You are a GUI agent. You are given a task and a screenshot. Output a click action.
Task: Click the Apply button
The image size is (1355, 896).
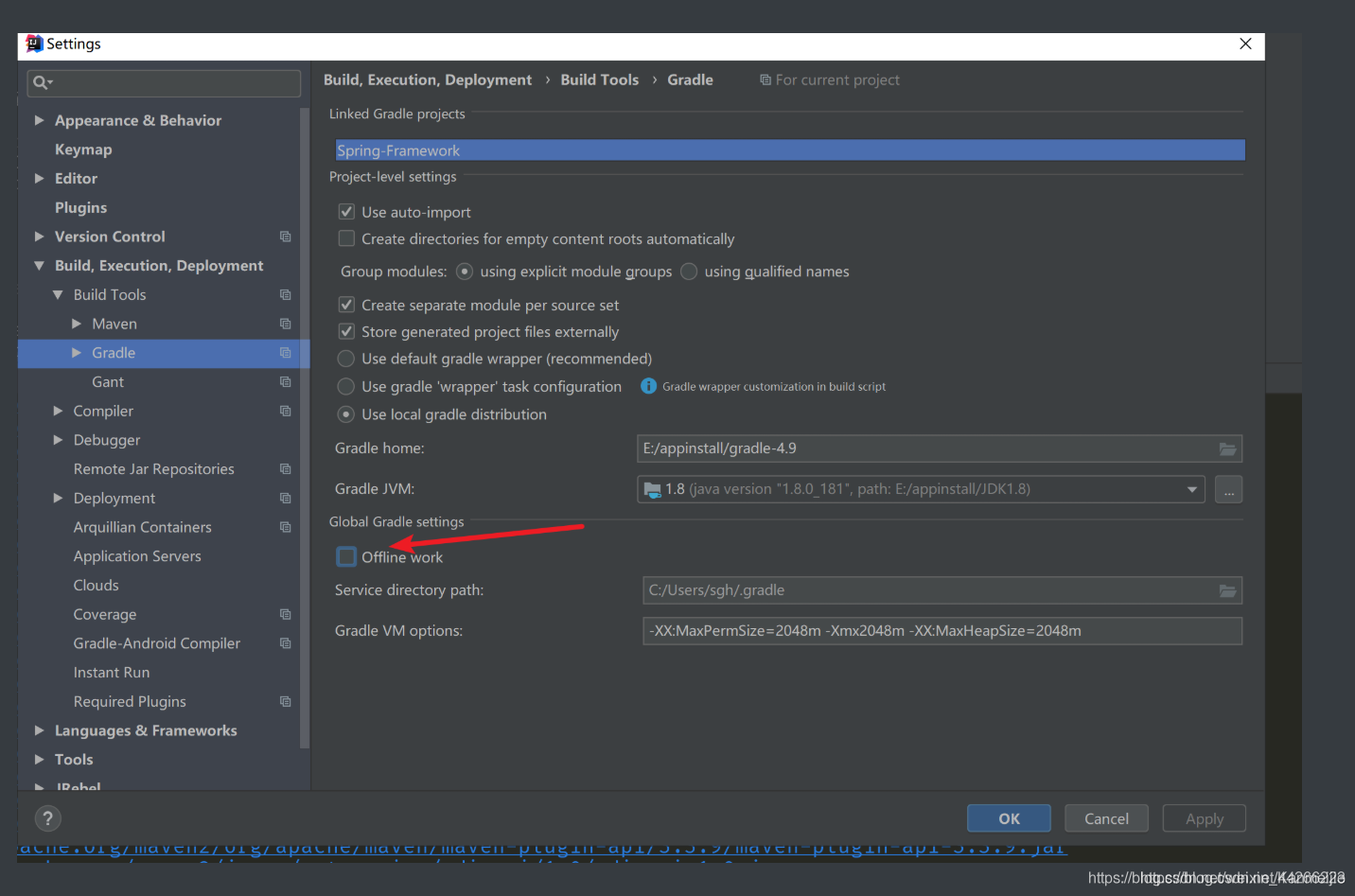(x=1204, y=818)
